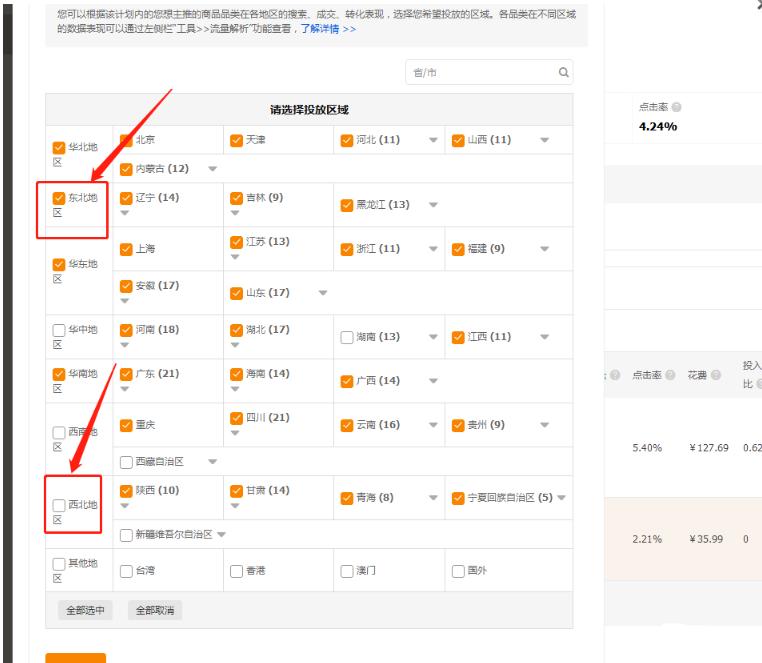Expand the 山西 (11) city dropdown arrow

coord(544,140)
